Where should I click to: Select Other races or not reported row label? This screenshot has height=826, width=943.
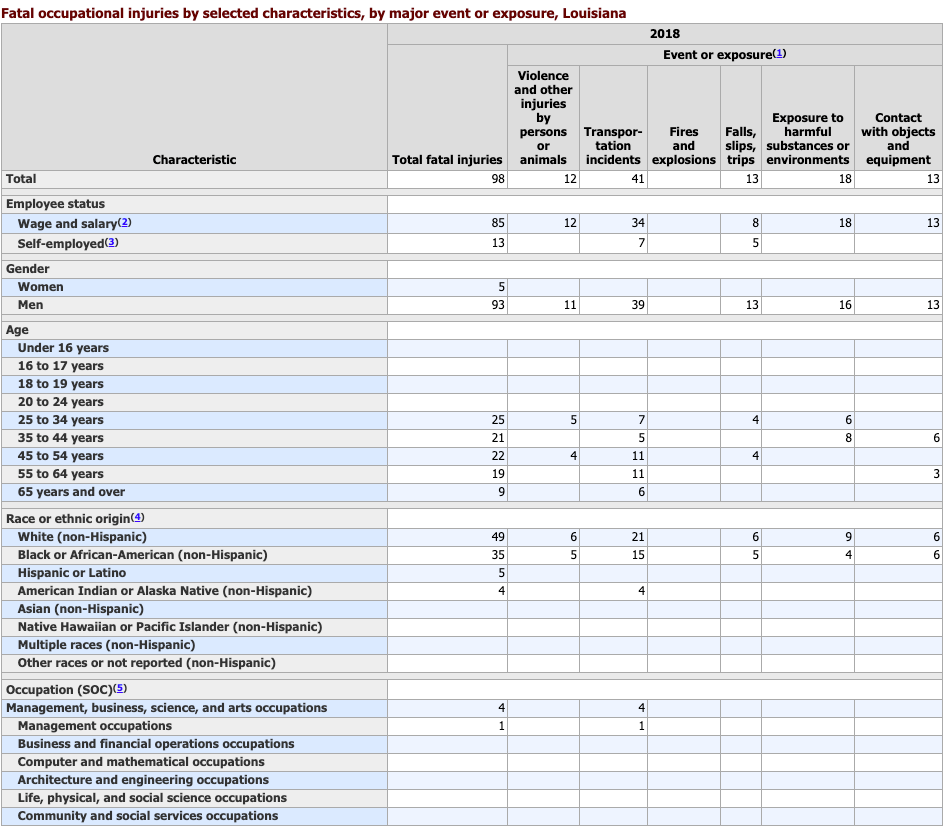(x=146, y=663)
